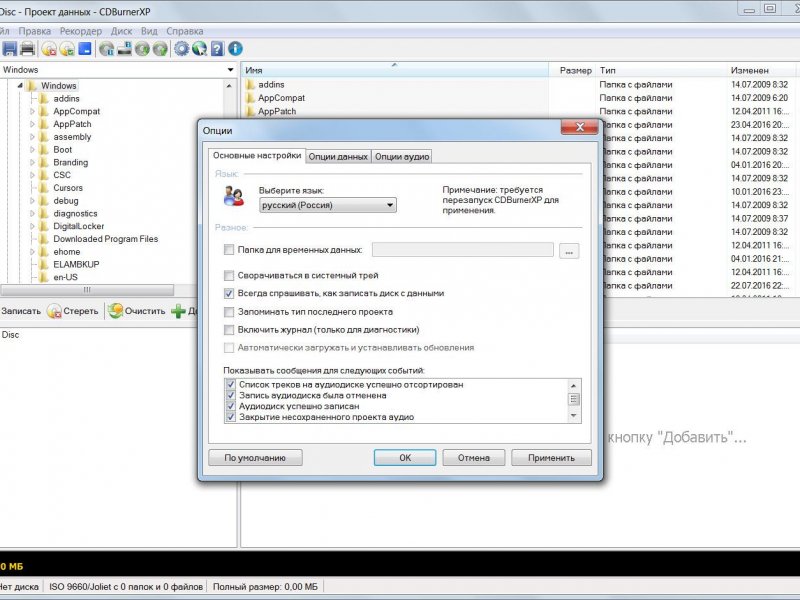This screenshot has width=800, height=600.
Task: Switch to Опции аудио tab
Action: (402, 157)
